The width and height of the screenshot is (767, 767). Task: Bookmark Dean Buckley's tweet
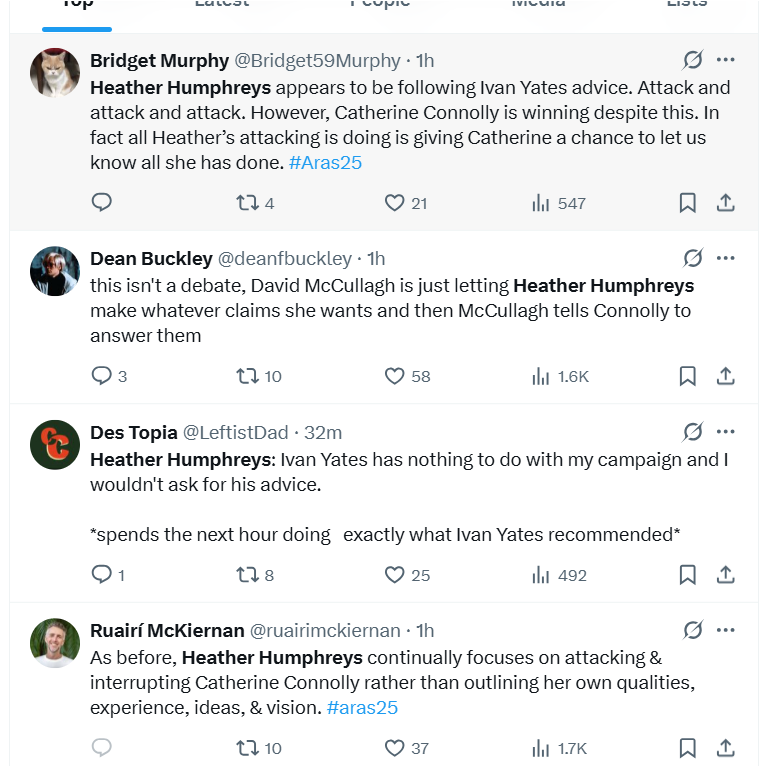688,376
